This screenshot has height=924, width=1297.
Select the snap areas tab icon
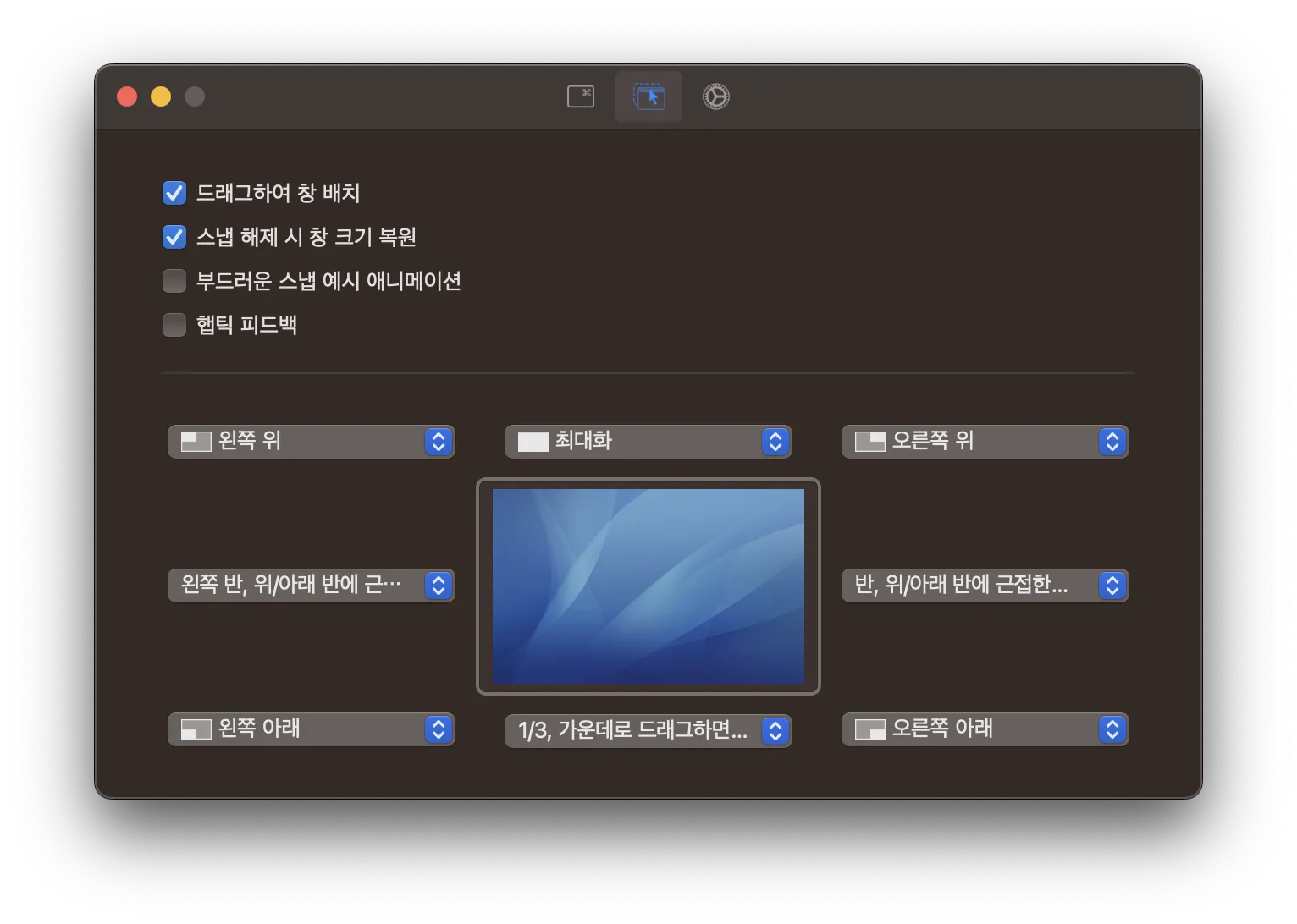648,96
